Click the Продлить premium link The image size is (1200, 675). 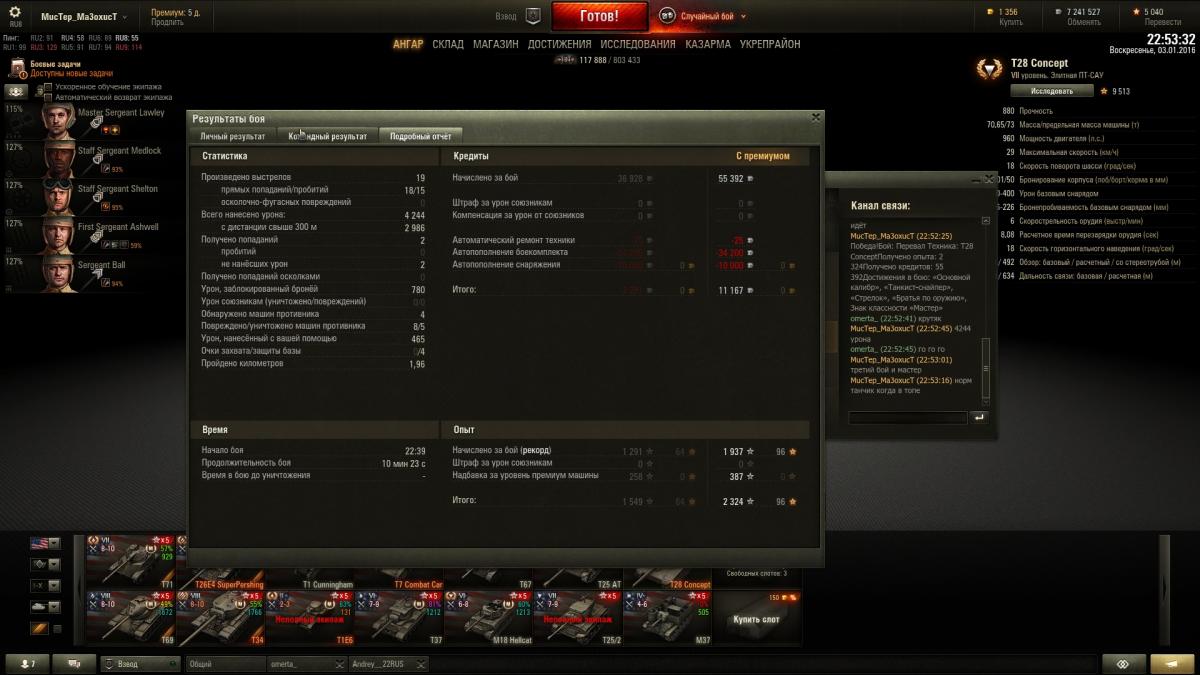click(x=167, y=22)
